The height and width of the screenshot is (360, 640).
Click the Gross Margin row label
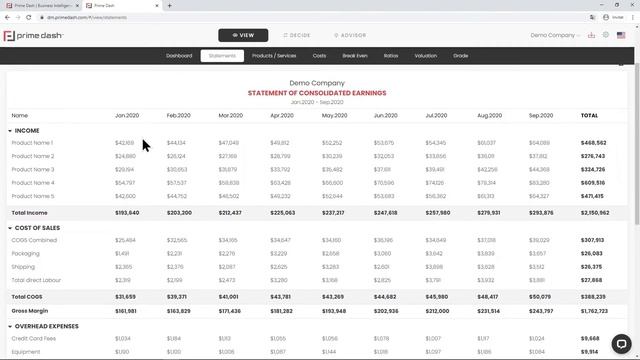point(30,311)
